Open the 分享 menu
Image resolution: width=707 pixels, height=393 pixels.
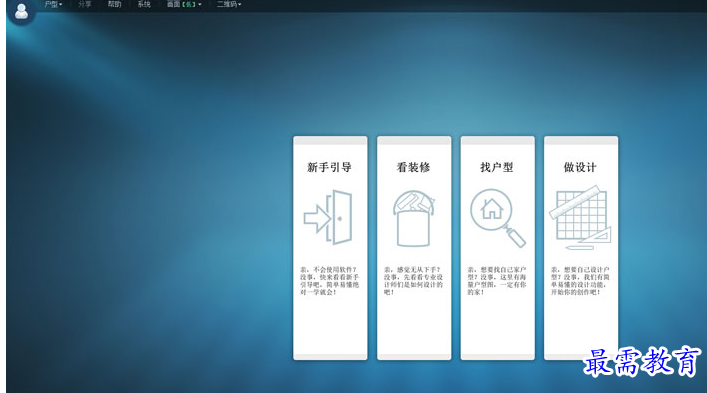pyautogui.click(x=84, y=5)
